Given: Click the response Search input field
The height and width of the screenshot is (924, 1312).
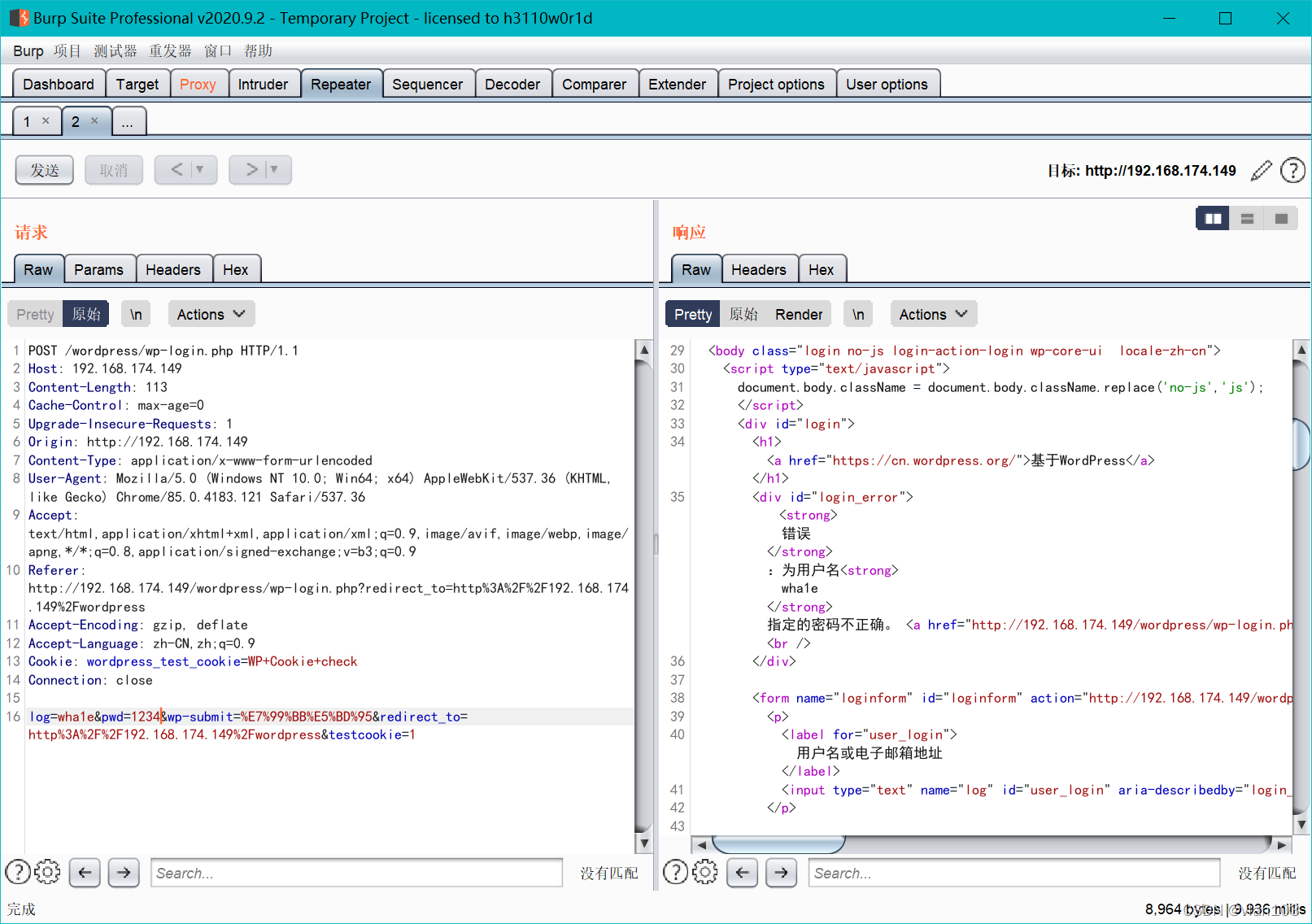Looking at the screenshot, I should 1013,873.
